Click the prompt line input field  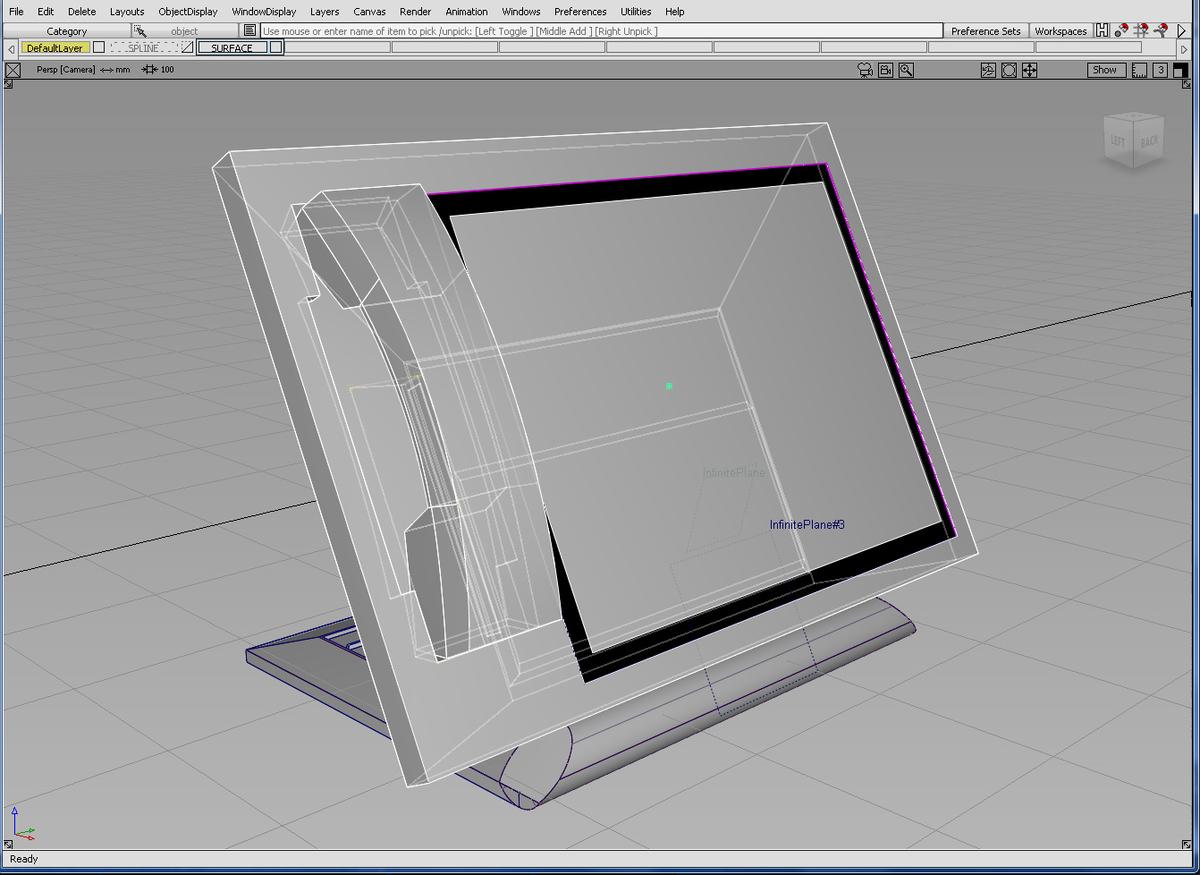(600, 31)
